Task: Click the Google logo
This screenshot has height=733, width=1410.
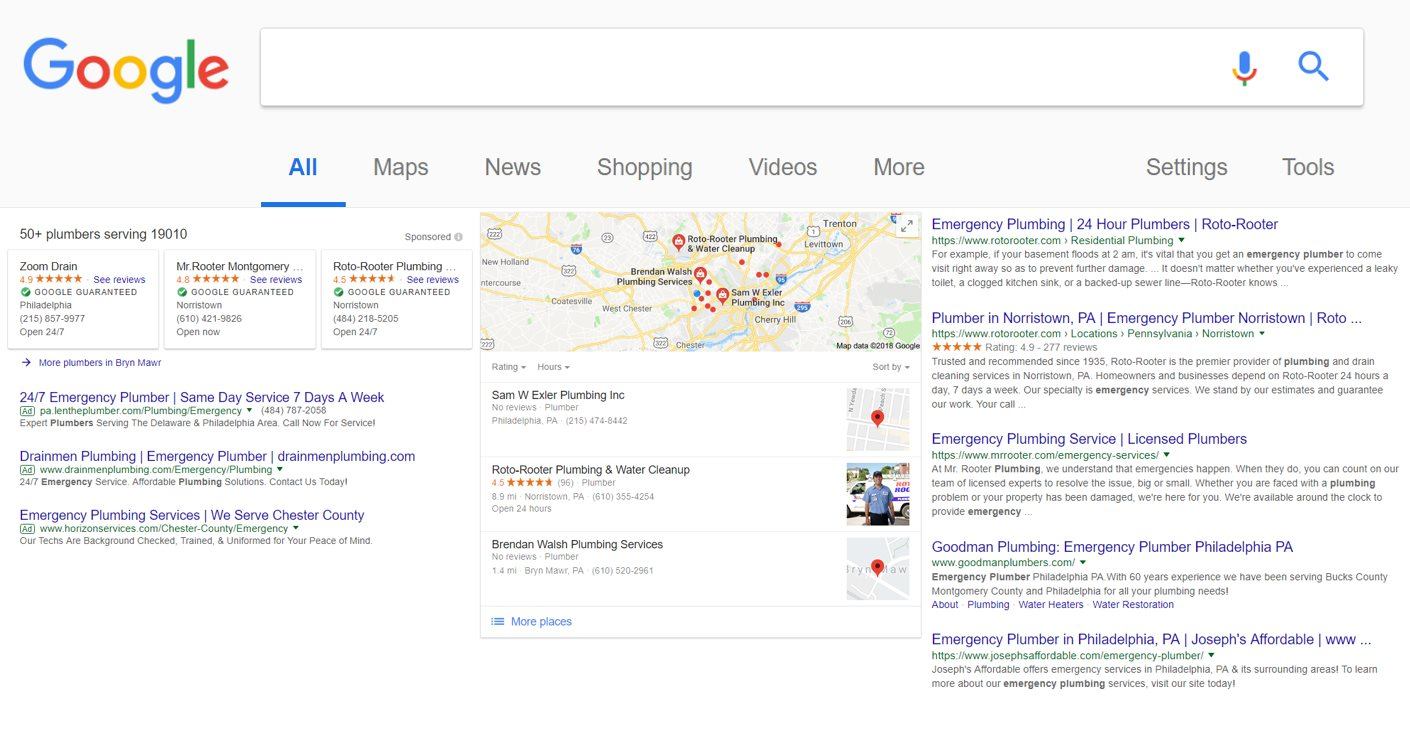Action: click(126, 70)
